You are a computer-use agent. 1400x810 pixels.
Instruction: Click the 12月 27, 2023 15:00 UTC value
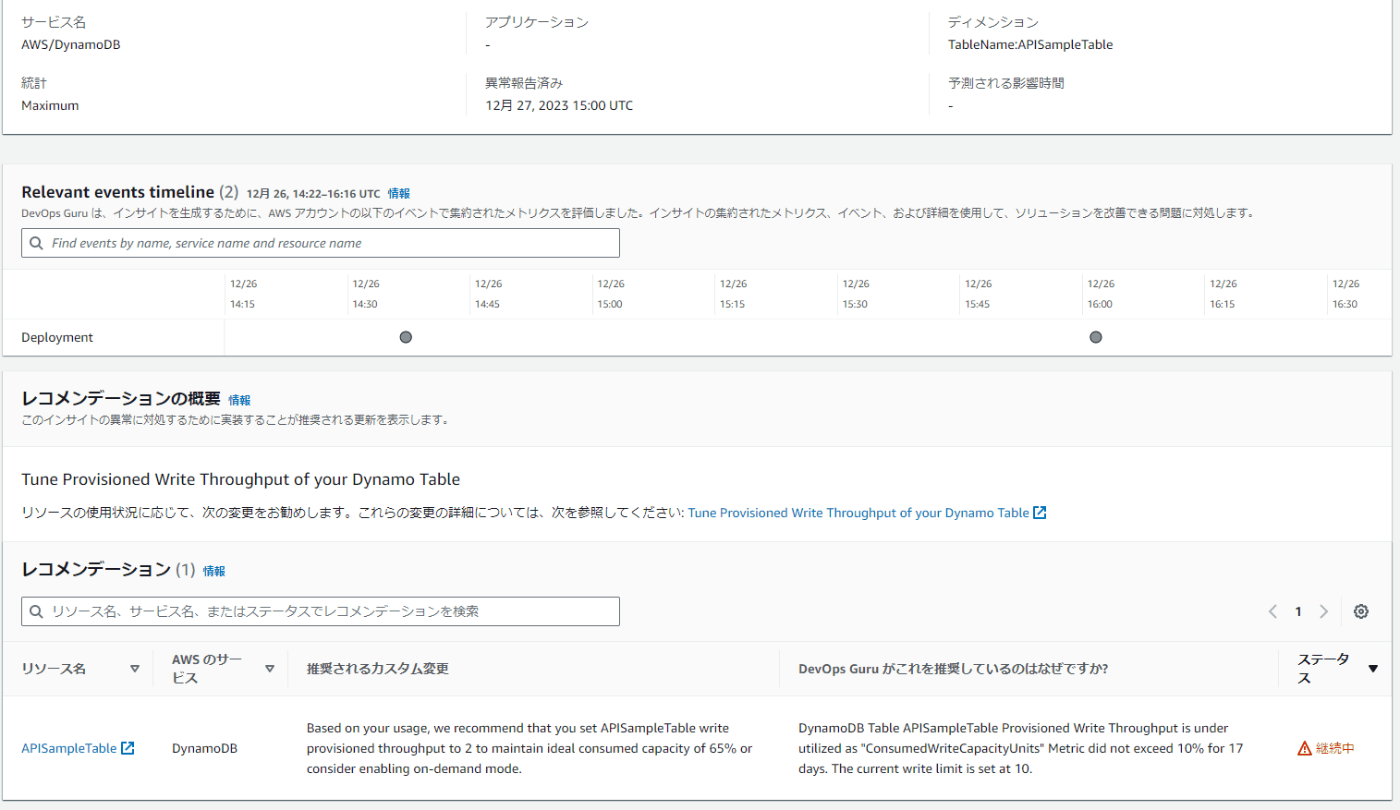[559, 106]
